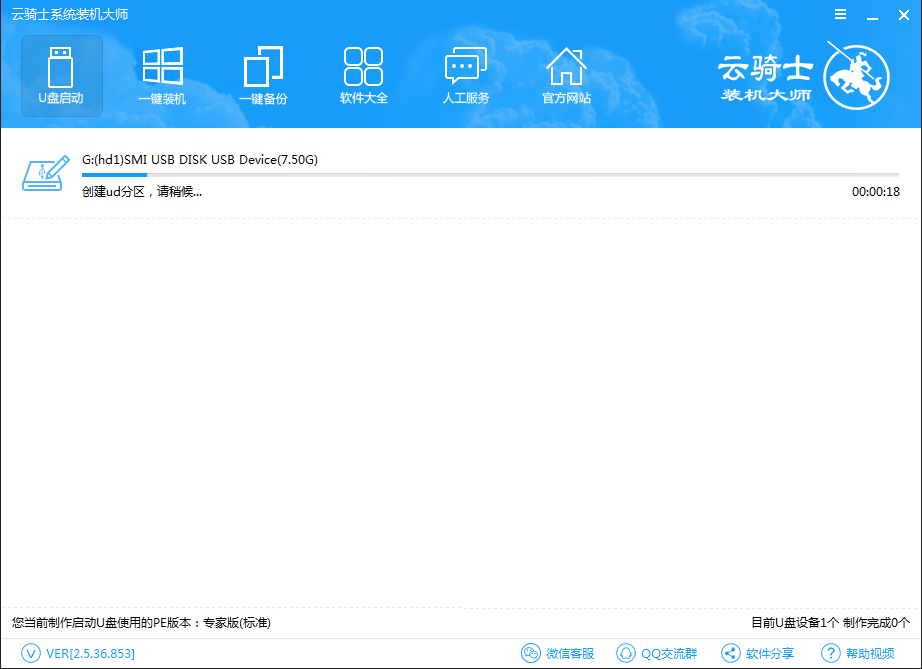
Task: Click the PE版本 专家版 status text
Action: (x=140, y=622)
